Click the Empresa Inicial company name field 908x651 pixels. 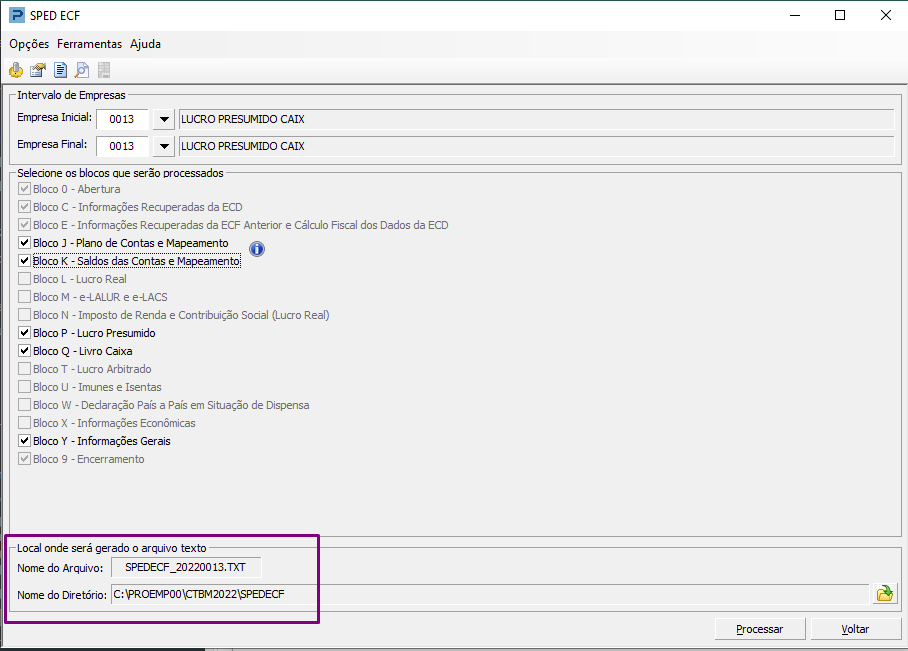(537, 119)
